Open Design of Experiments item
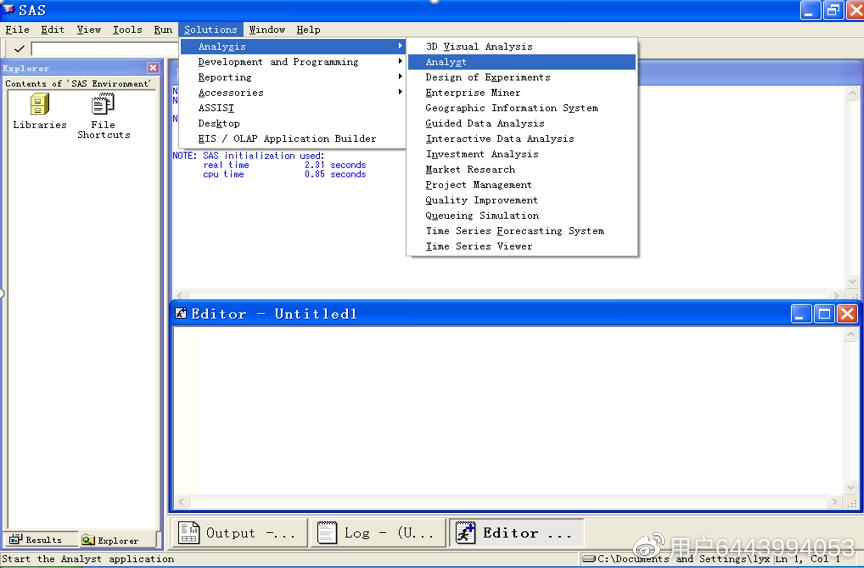This screenshot has height=568, width=864. [x=488, y=77]
